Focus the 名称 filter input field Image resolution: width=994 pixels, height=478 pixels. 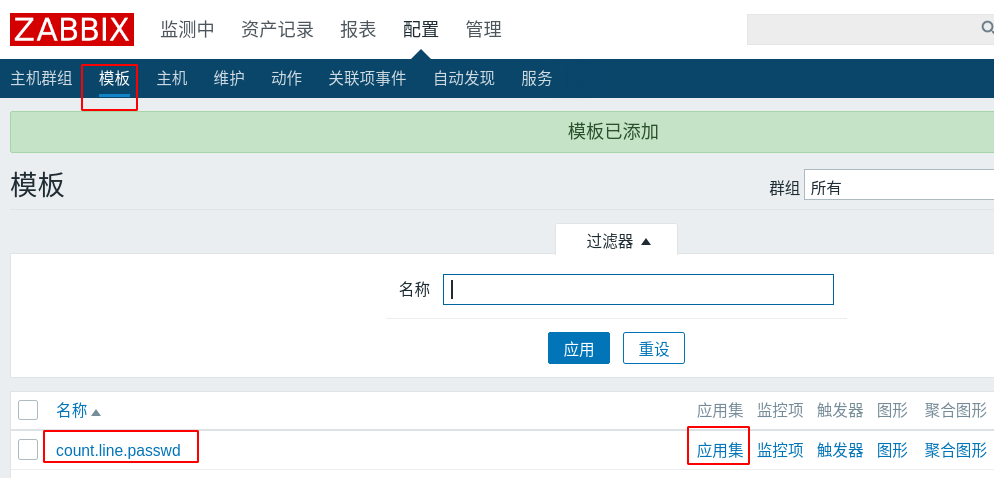pos(638,290)
